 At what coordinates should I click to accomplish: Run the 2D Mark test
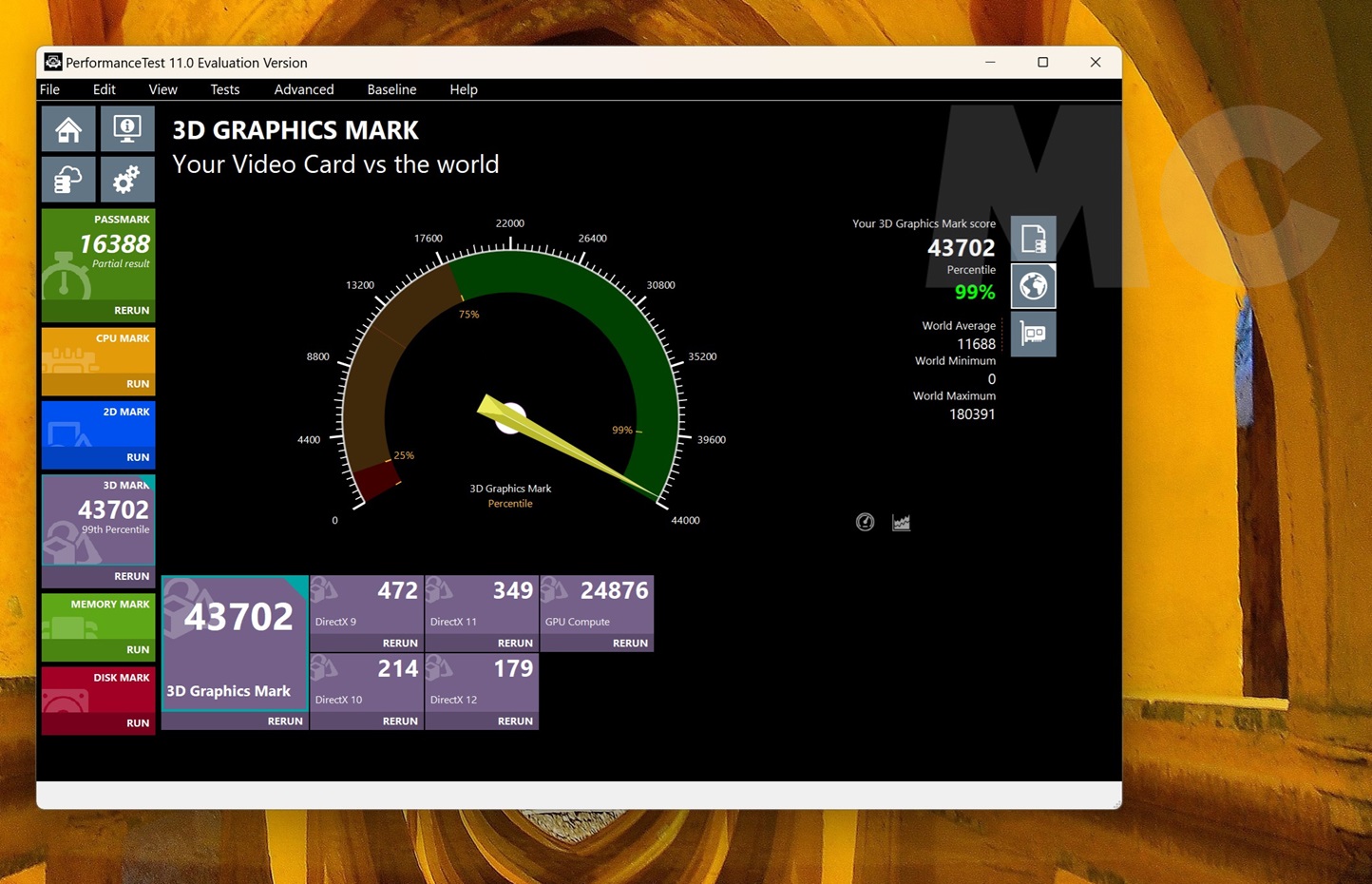(x=138, y=457)
